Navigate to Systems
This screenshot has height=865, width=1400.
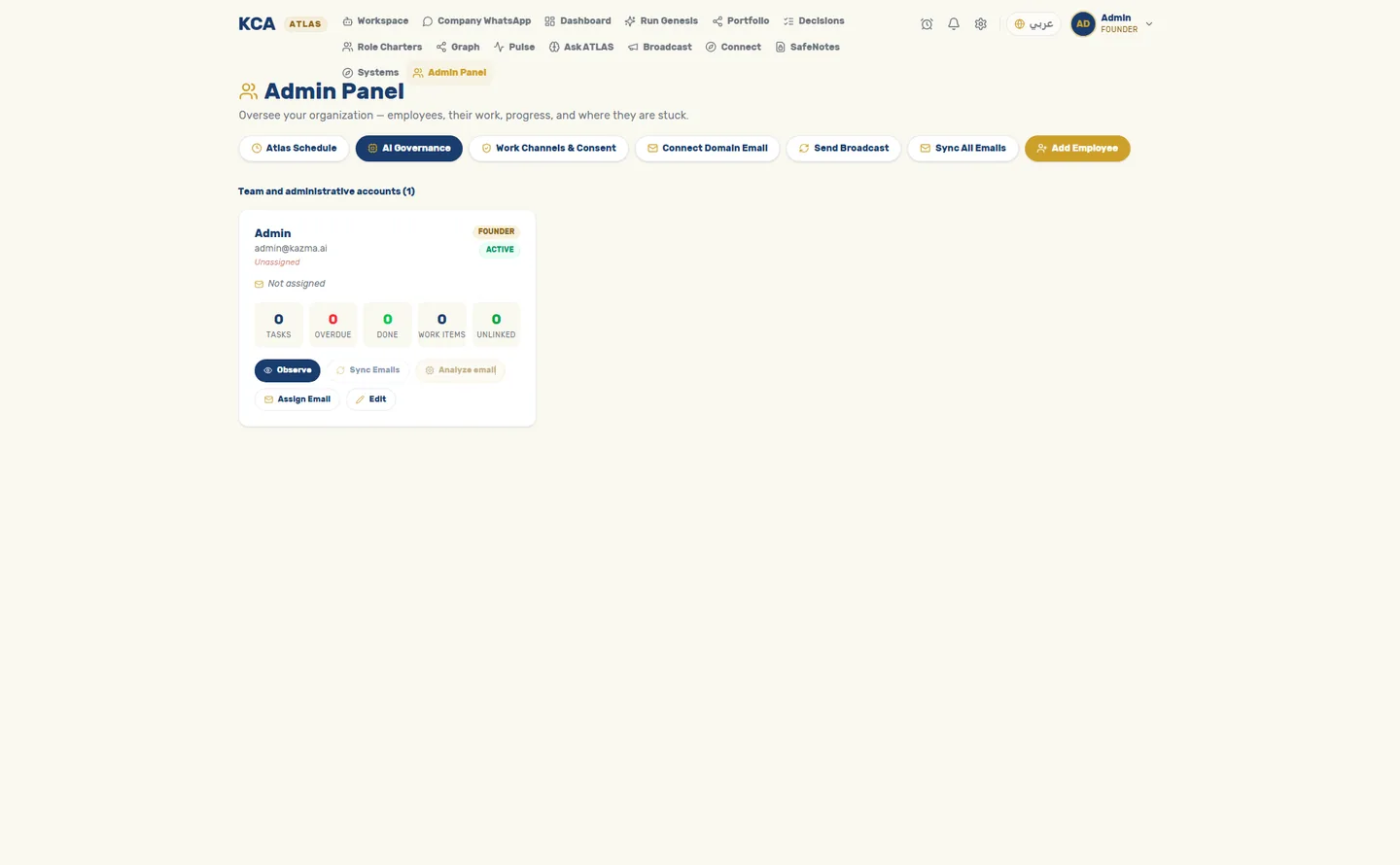pos(370,73)
